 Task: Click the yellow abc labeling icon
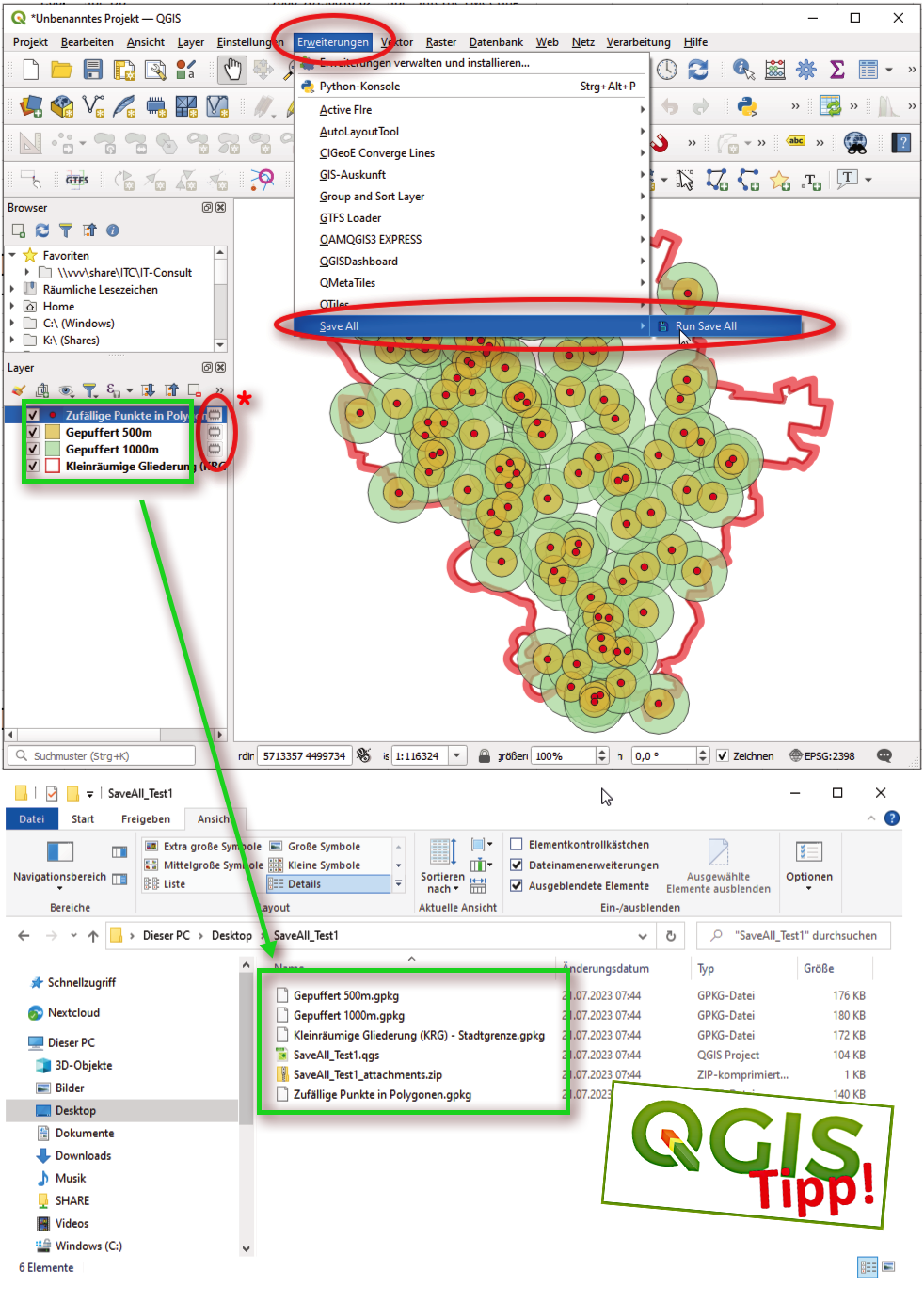coord(796,142)
